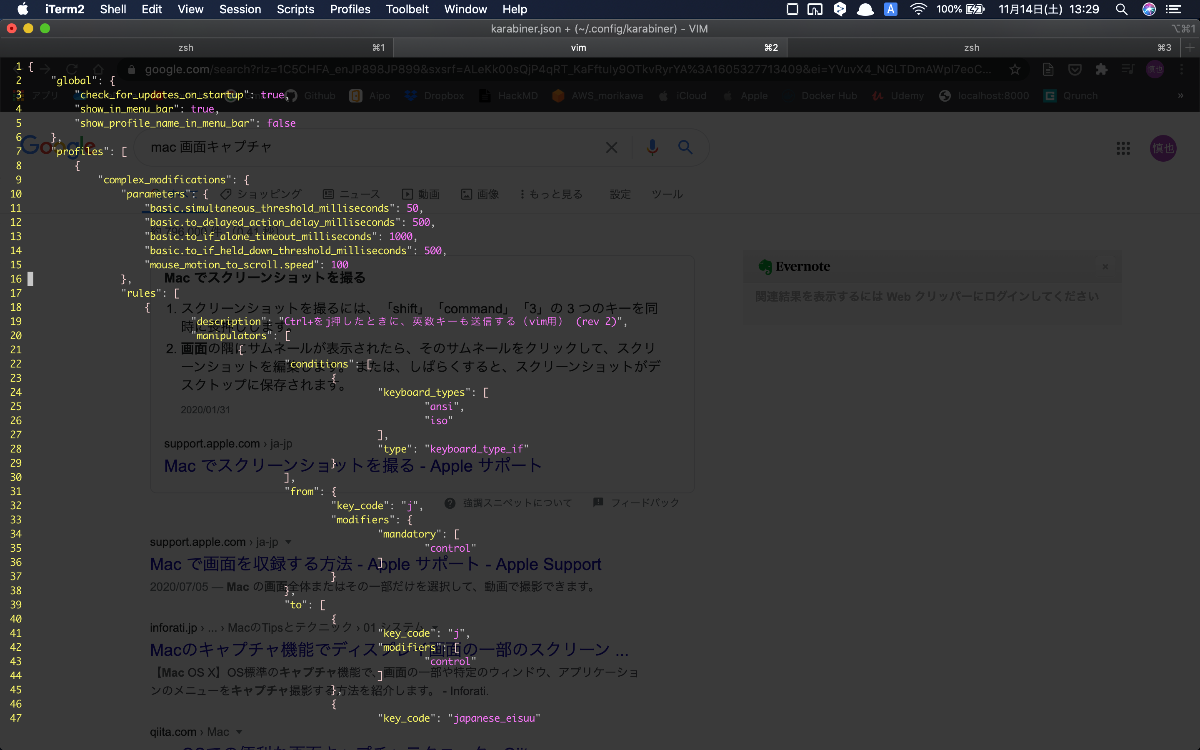Open the Qrunch bookmark
The width and height of the screenshot is (1200, 750).
[1070, 96]
